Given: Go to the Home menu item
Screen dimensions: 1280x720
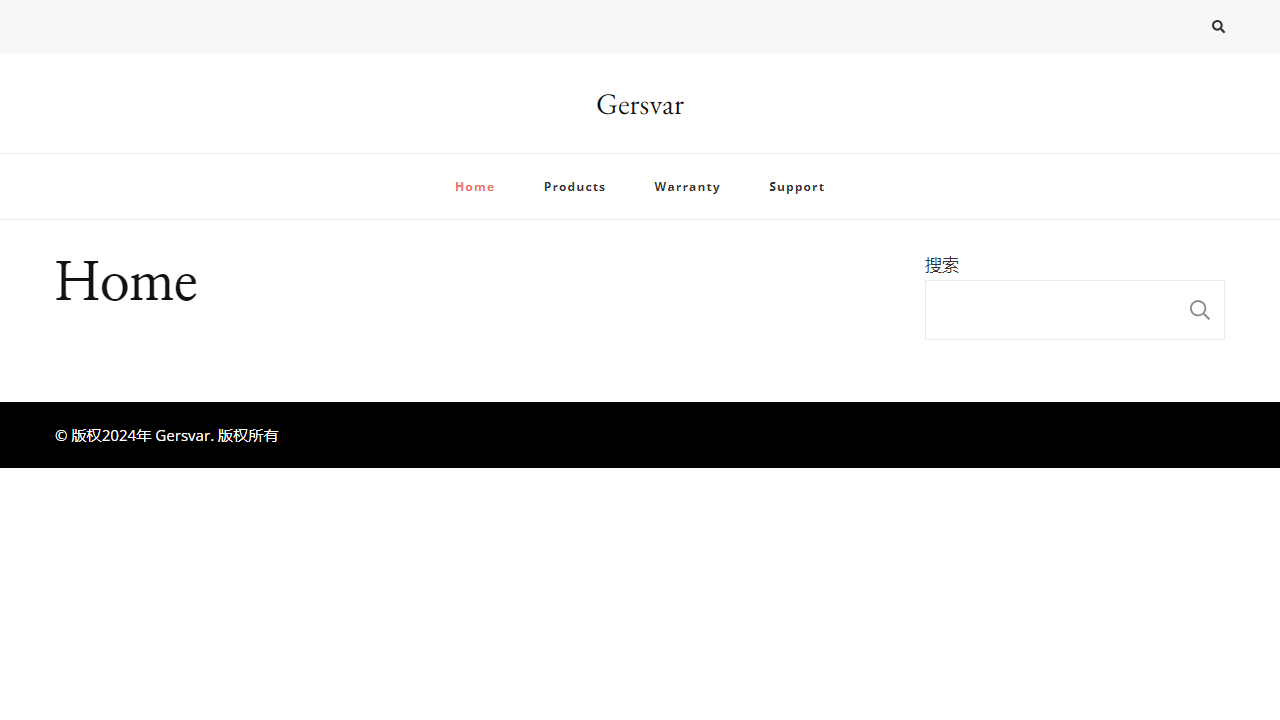Looking at the screenshot, I should 475,187.
